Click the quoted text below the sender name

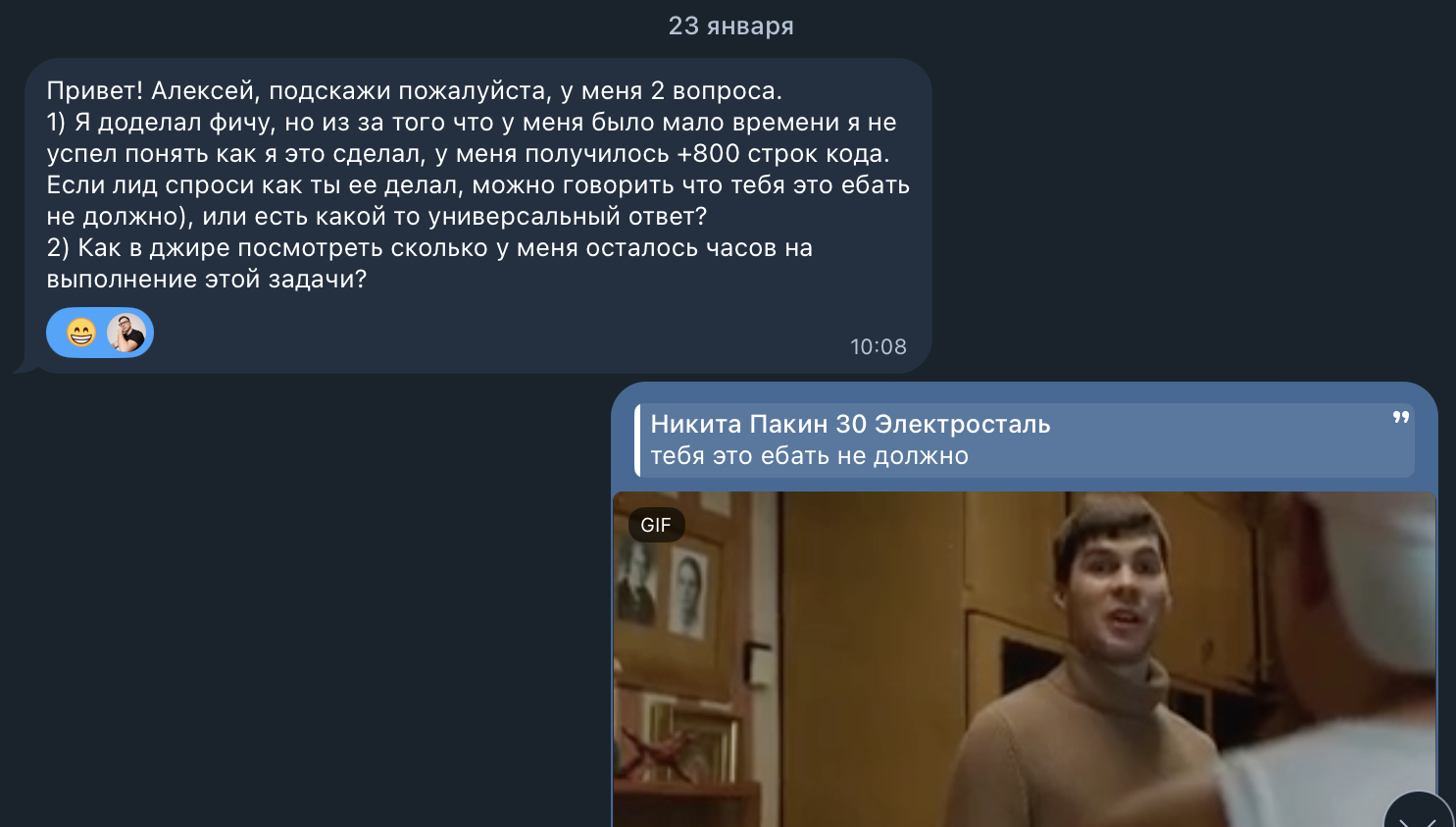coord(810,456)
